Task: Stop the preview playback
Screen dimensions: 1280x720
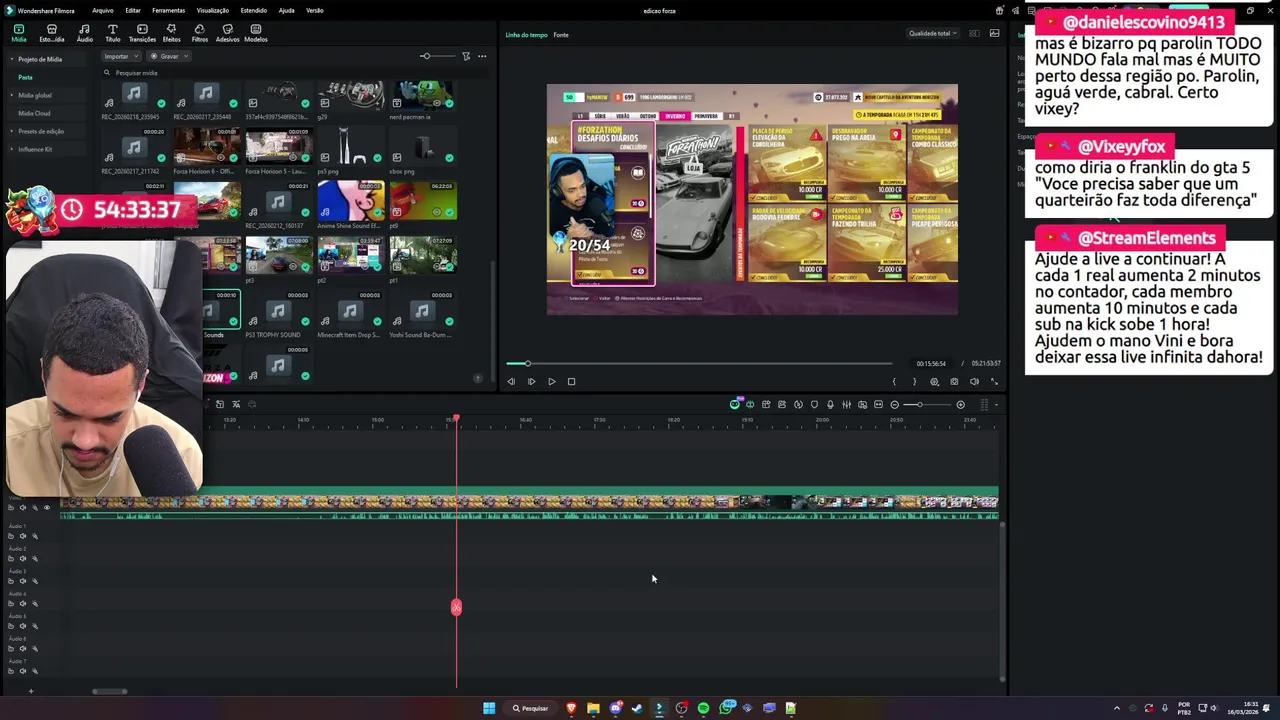Action: [571, 381]
